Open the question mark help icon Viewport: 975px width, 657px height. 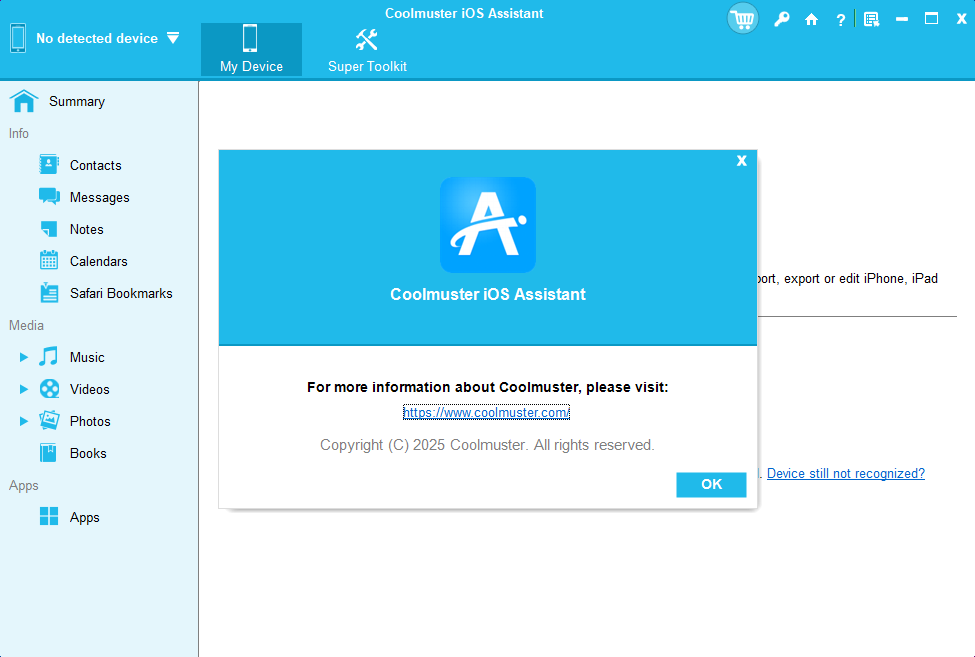(x=841, y=20)
